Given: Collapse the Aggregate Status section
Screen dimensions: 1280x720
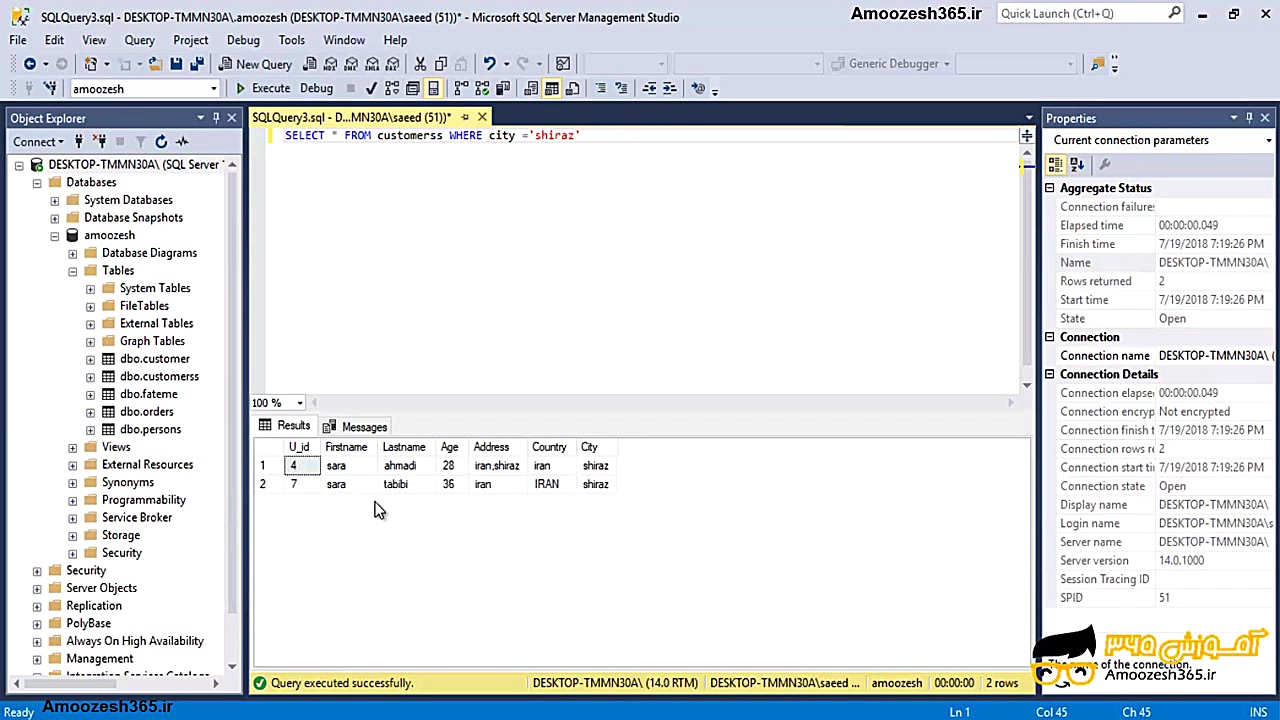Looking at the screenshot, I should [1050, 188].
